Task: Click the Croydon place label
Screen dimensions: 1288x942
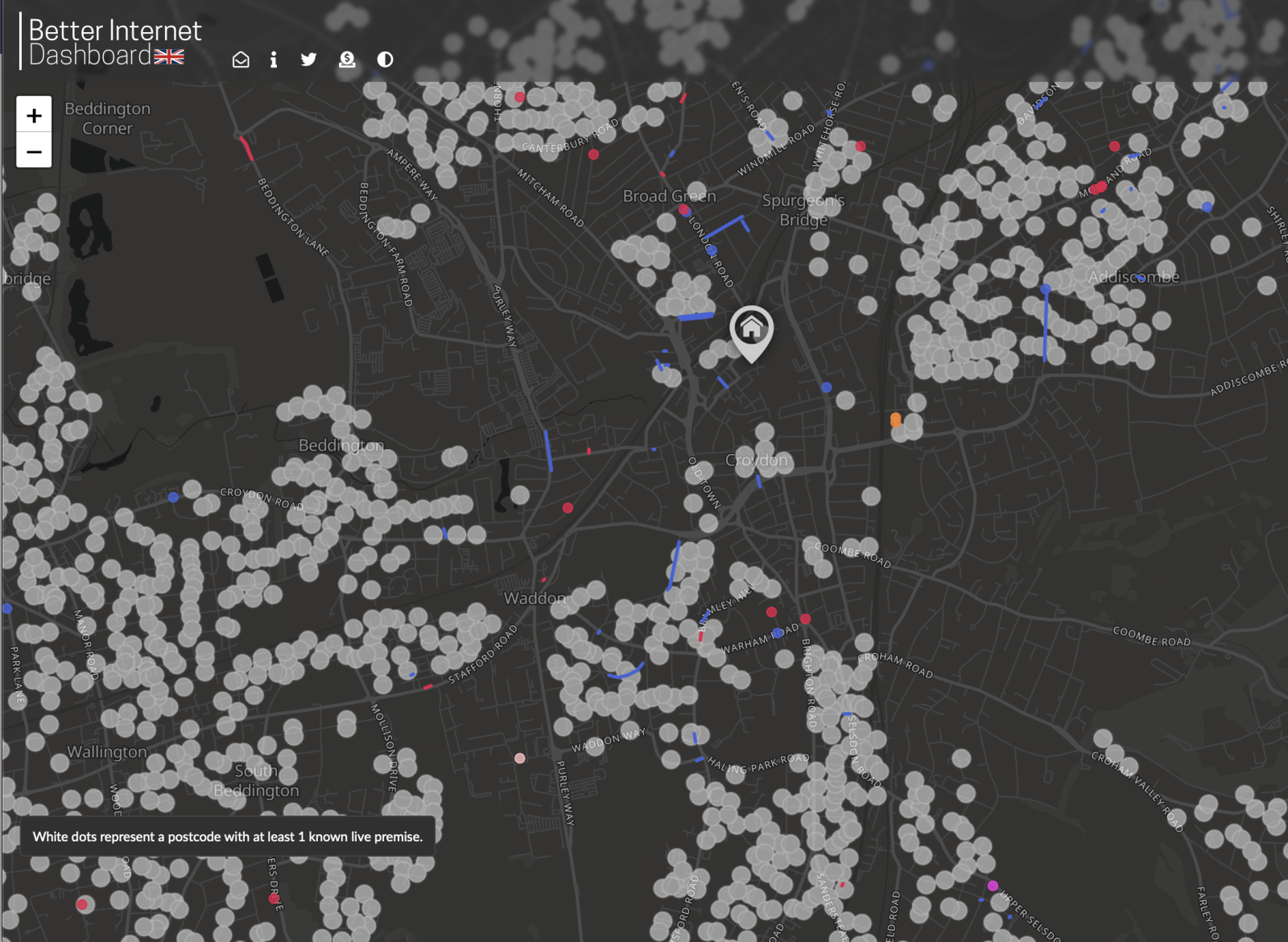Action: click(x=756, y=460)
